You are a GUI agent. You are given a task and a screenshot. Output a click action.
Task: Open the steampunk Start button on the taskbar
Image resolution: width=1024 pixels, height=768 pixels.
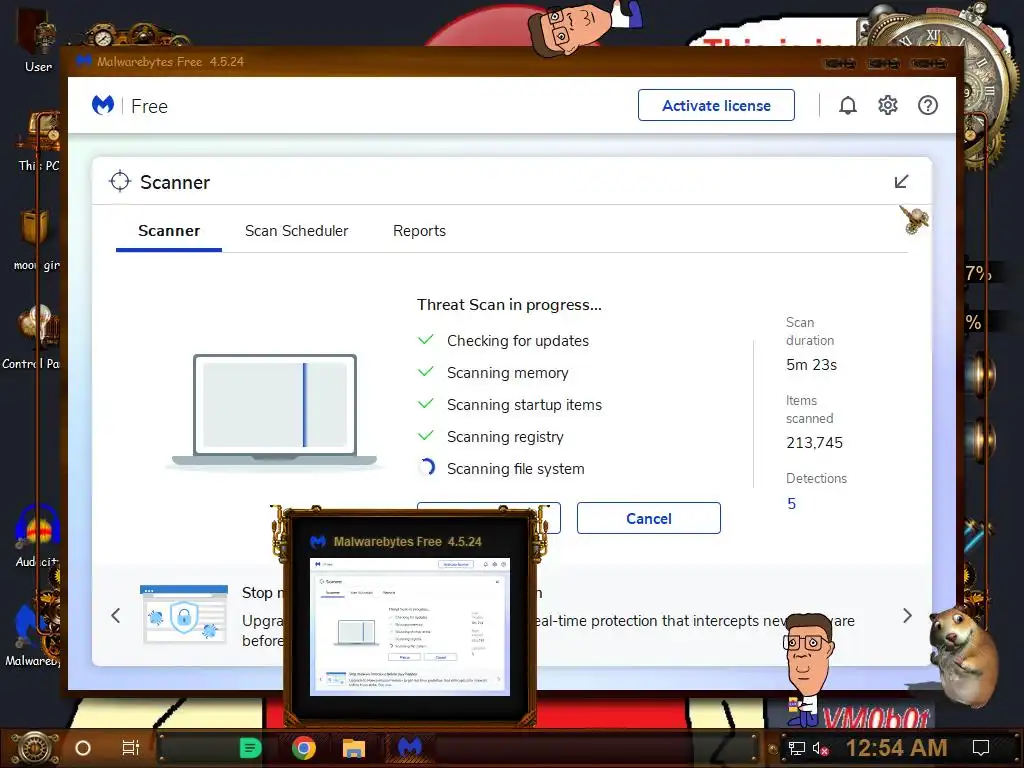click(33, 748)
